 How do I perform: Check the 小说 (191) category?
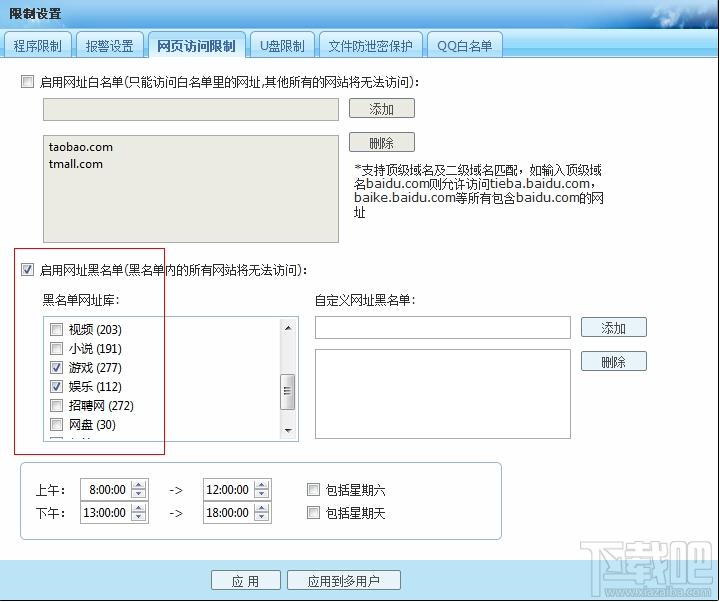(56, 349)
